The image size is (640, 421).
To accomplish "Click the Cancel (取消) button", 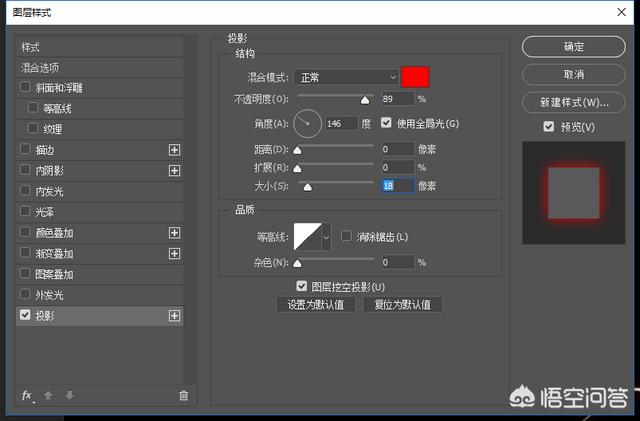I will coord(573,74).
